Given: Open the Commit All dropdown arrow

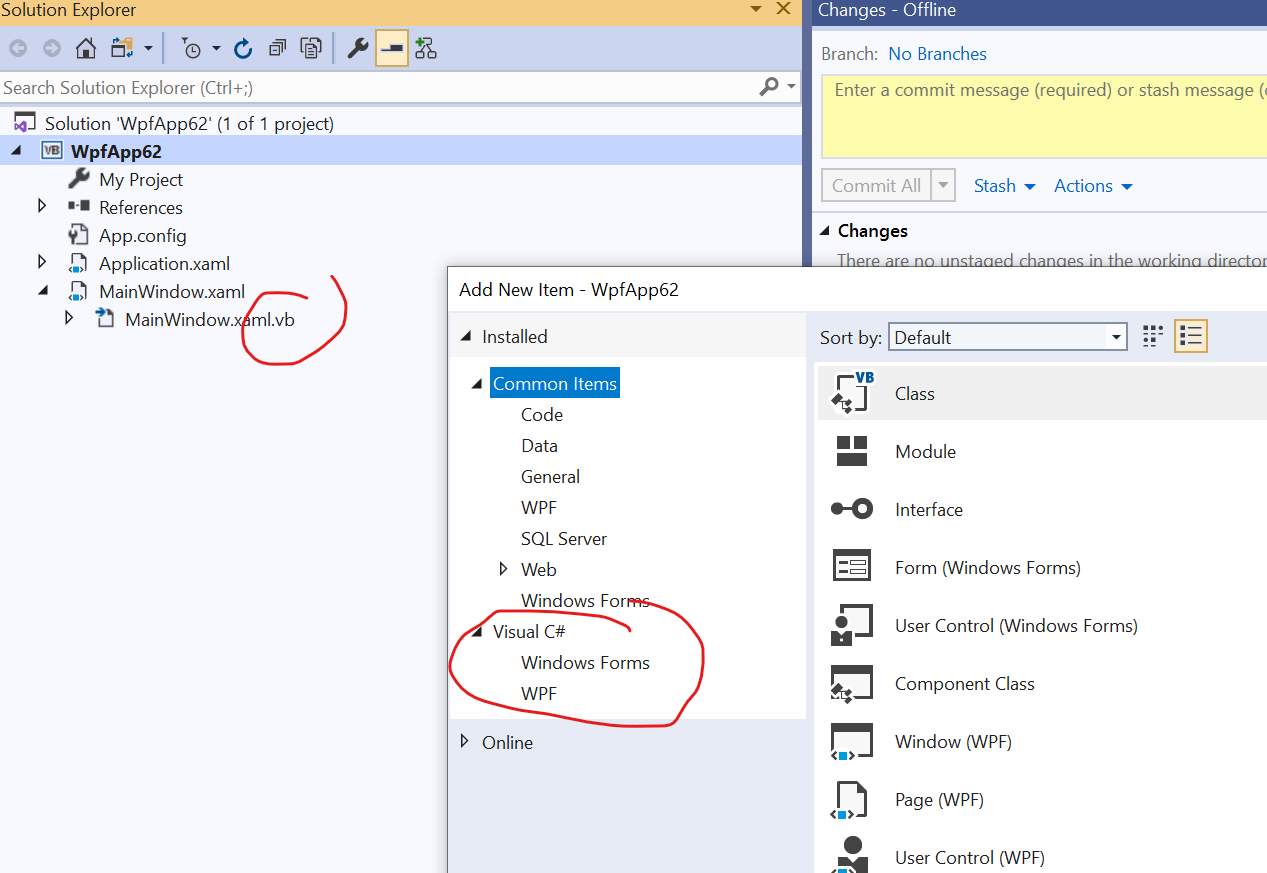Looking at the screenshot, I should click(944, 186).
